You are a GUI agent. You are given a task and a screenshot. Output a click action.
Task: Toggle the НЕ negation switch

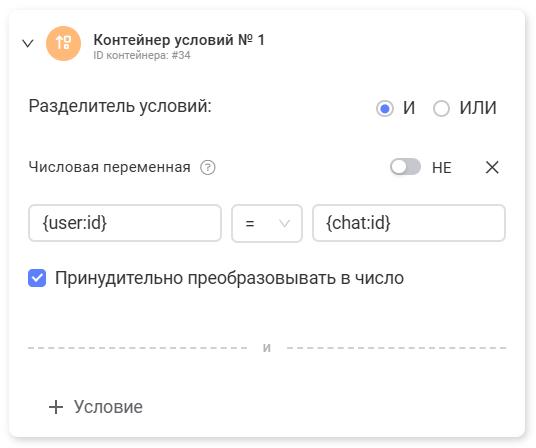[x=405, y=167]
